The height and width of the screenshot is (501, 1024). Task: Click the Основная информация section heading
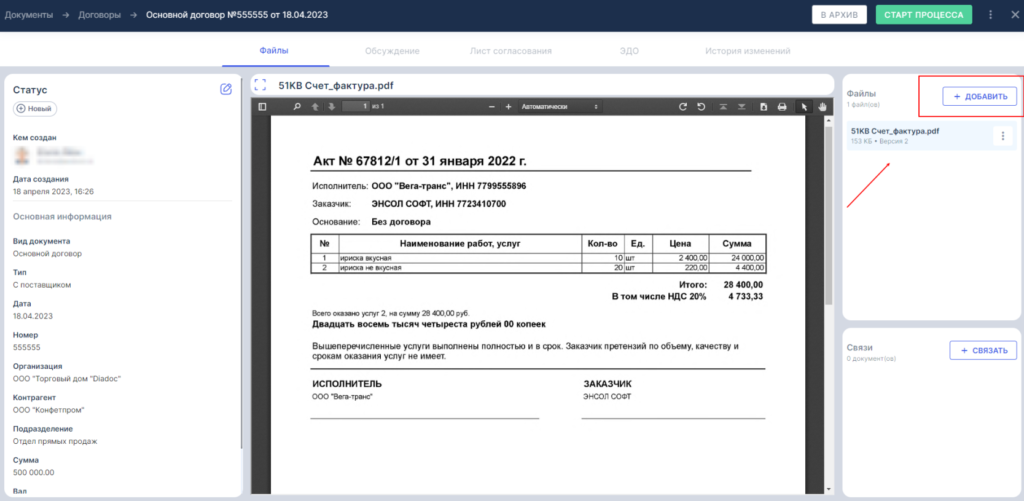tap(62, 216)
